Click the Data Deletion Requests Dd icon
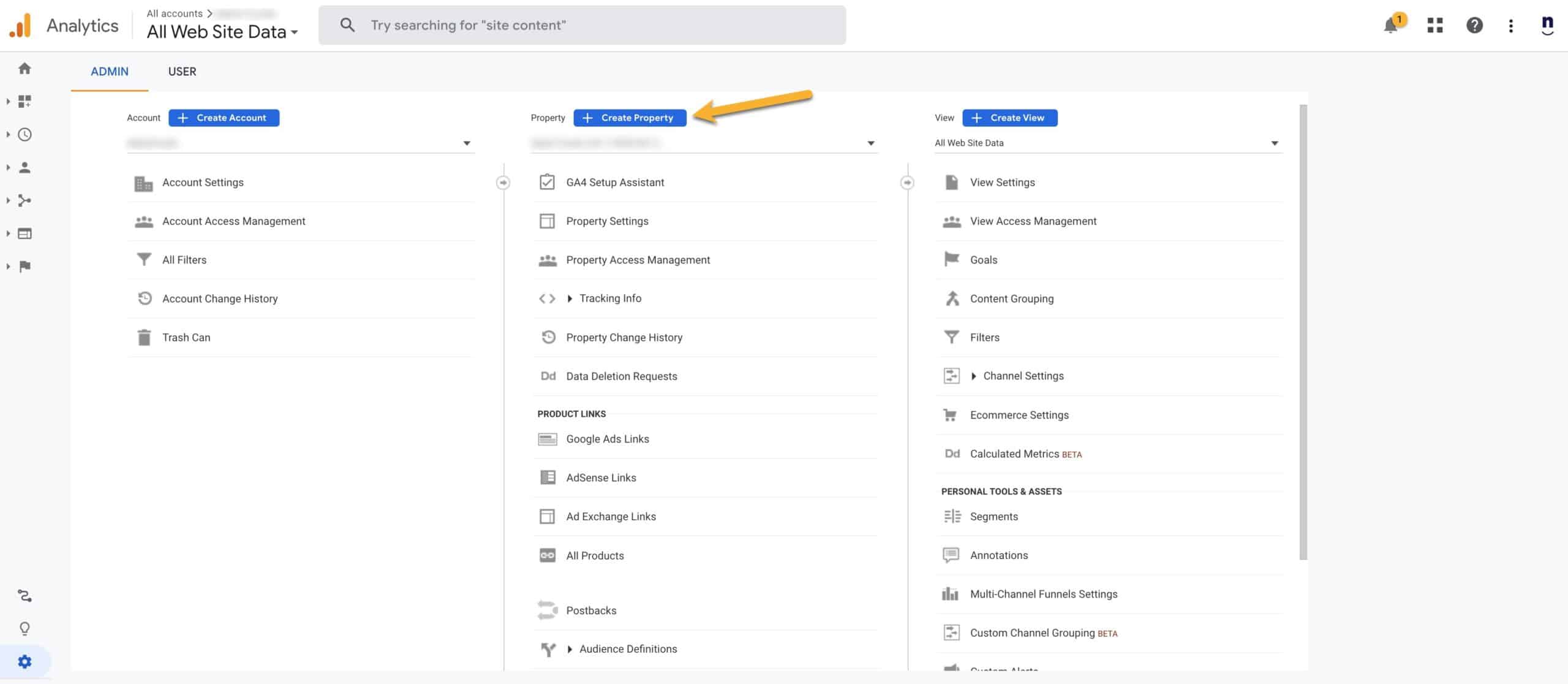This screenshot has height=684, width=1568. 546,376
